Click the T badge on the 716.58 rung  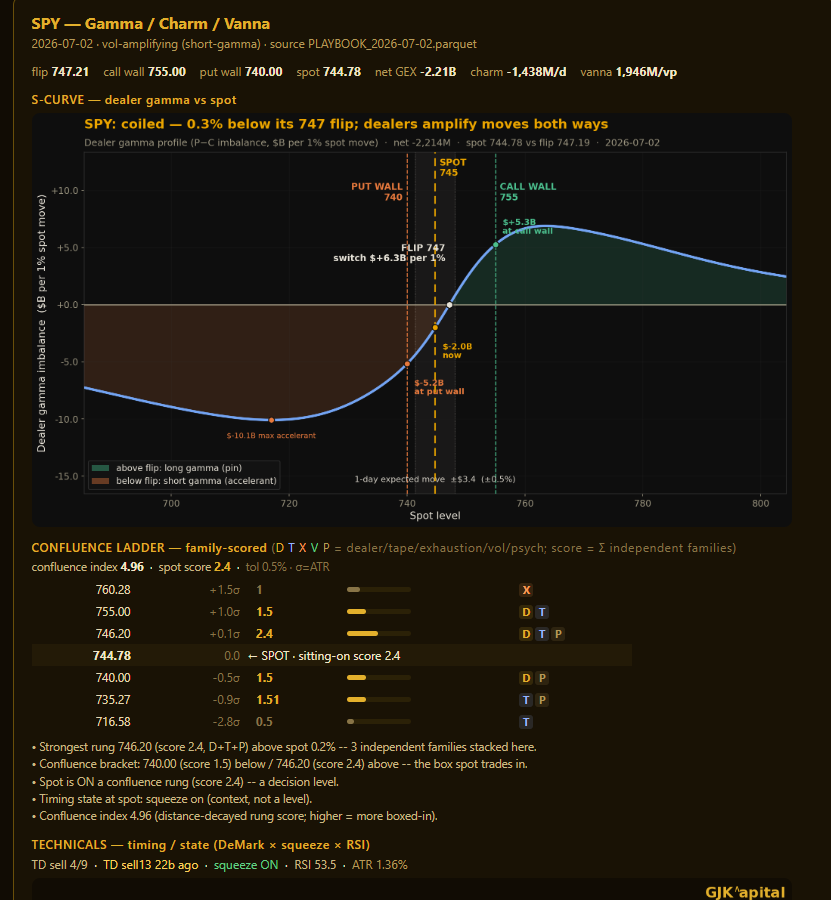tap(526, 721)
